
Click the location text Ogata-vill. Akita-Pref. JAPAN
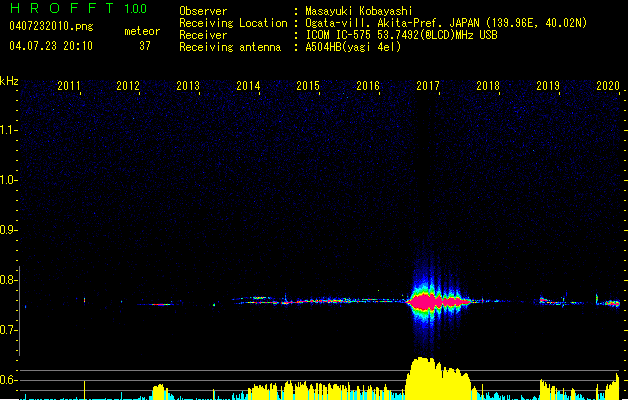[392, 23]
